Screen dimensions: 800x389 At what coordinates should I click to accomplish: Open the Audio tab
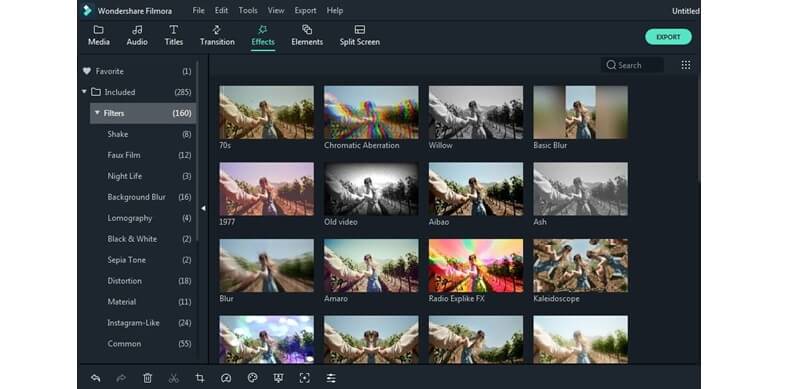coord(137,36)
